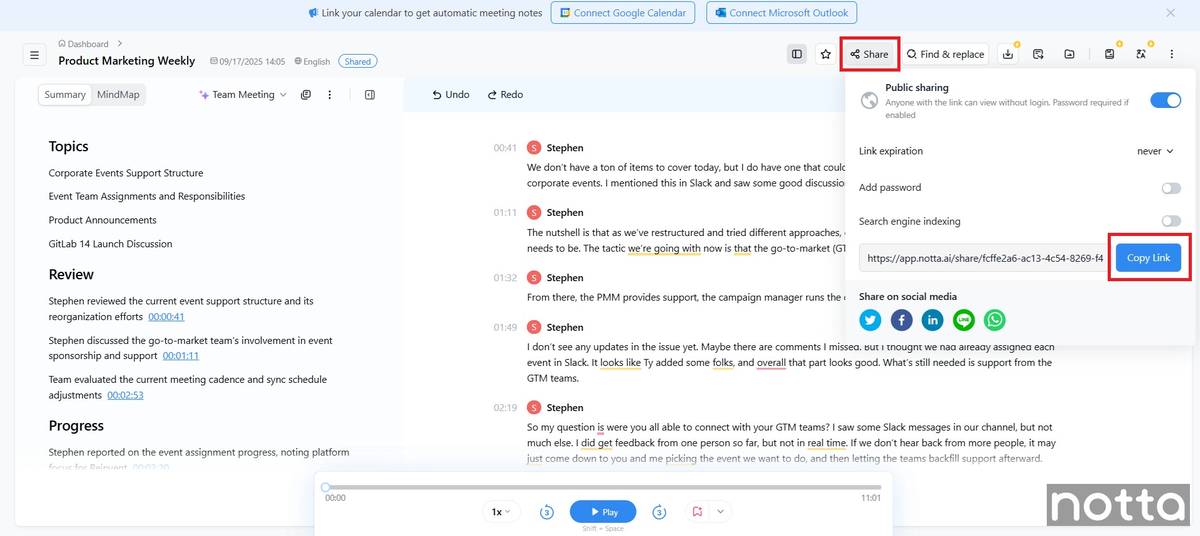This screenshot has width=1200, height=536.
Task: Expand the Team Meeting template dropdown
Action: tap(243, 95)
